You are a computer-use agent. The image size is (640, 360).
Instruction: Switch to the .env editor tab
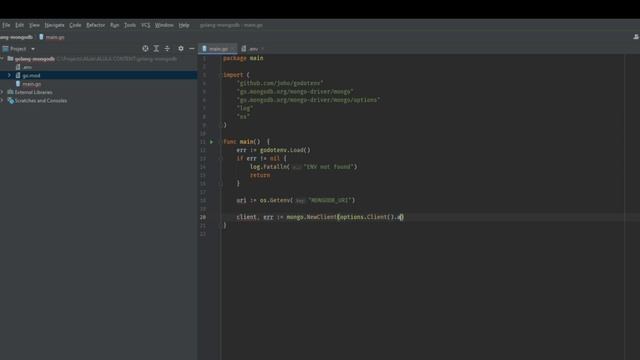click(x=253, y=49)
